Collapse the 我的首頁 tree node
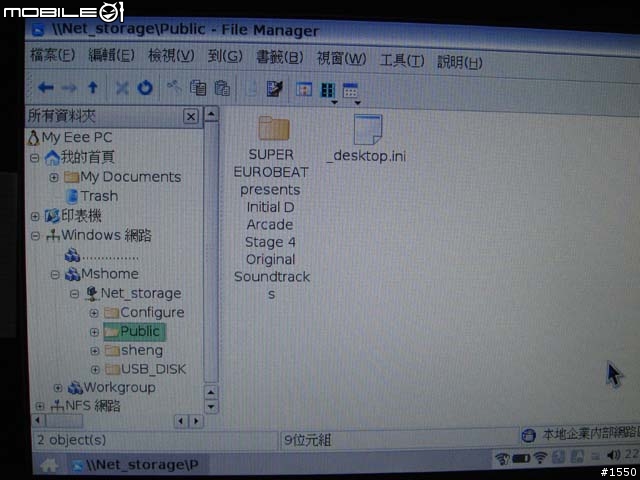640x480 pixels. tap(35, 158)
